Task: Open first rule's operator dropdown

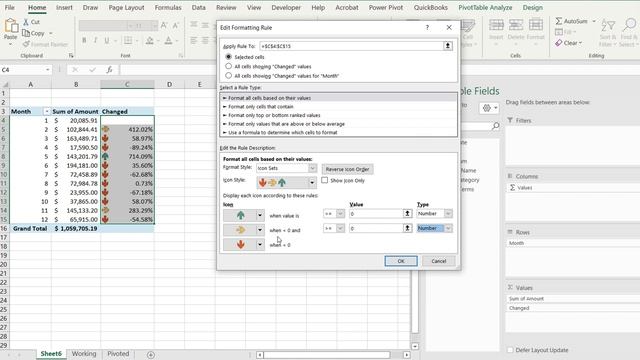Action: [x=340, y=213]
